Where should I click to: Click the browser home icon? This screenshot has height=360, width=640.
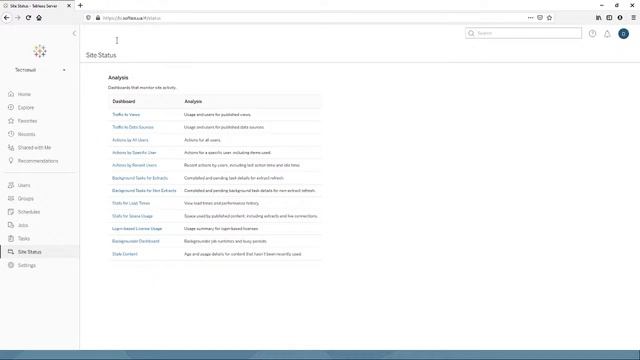tap(39, 18)
